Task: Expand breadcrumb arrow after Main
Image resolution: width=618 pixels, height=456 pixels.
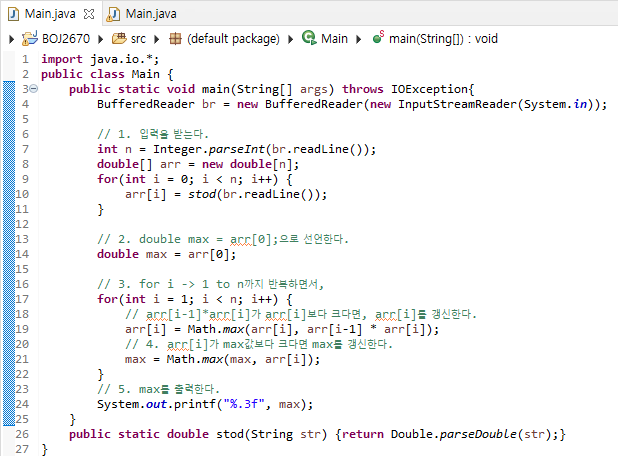Action: coord(358,39)
